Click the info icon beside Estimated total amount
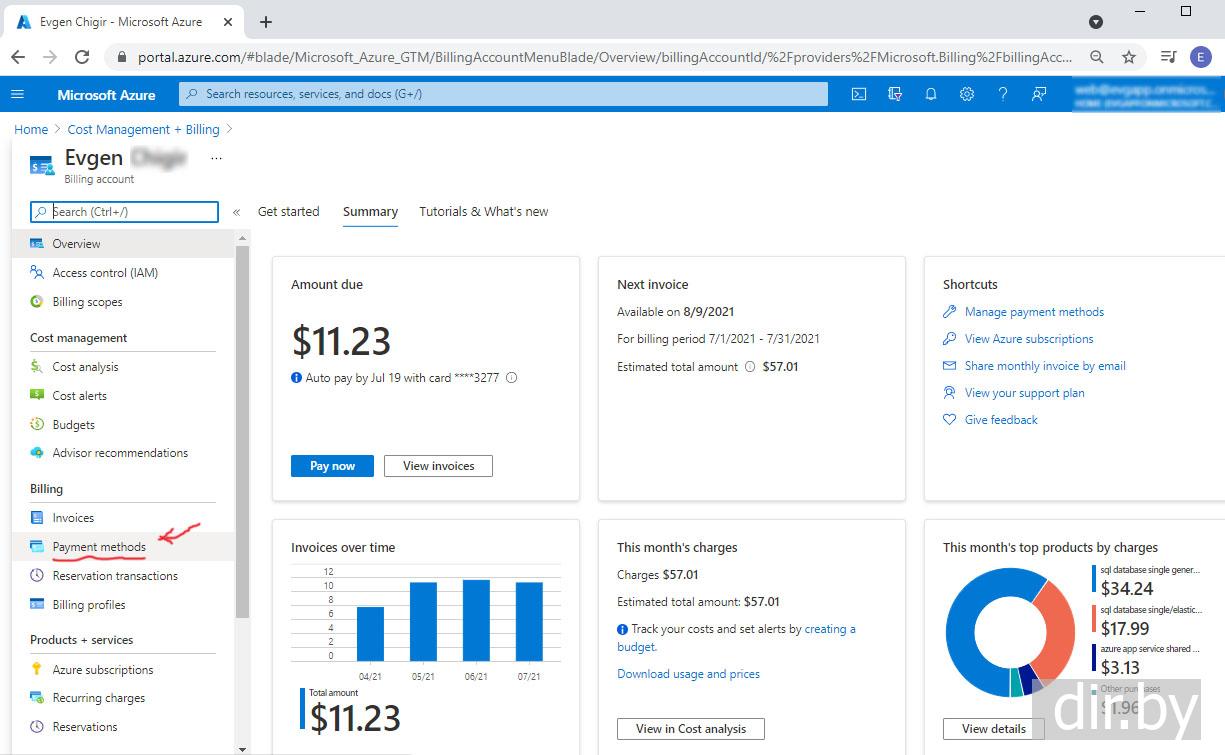This screenshot has width=1225, height=755. pos(750,367)
